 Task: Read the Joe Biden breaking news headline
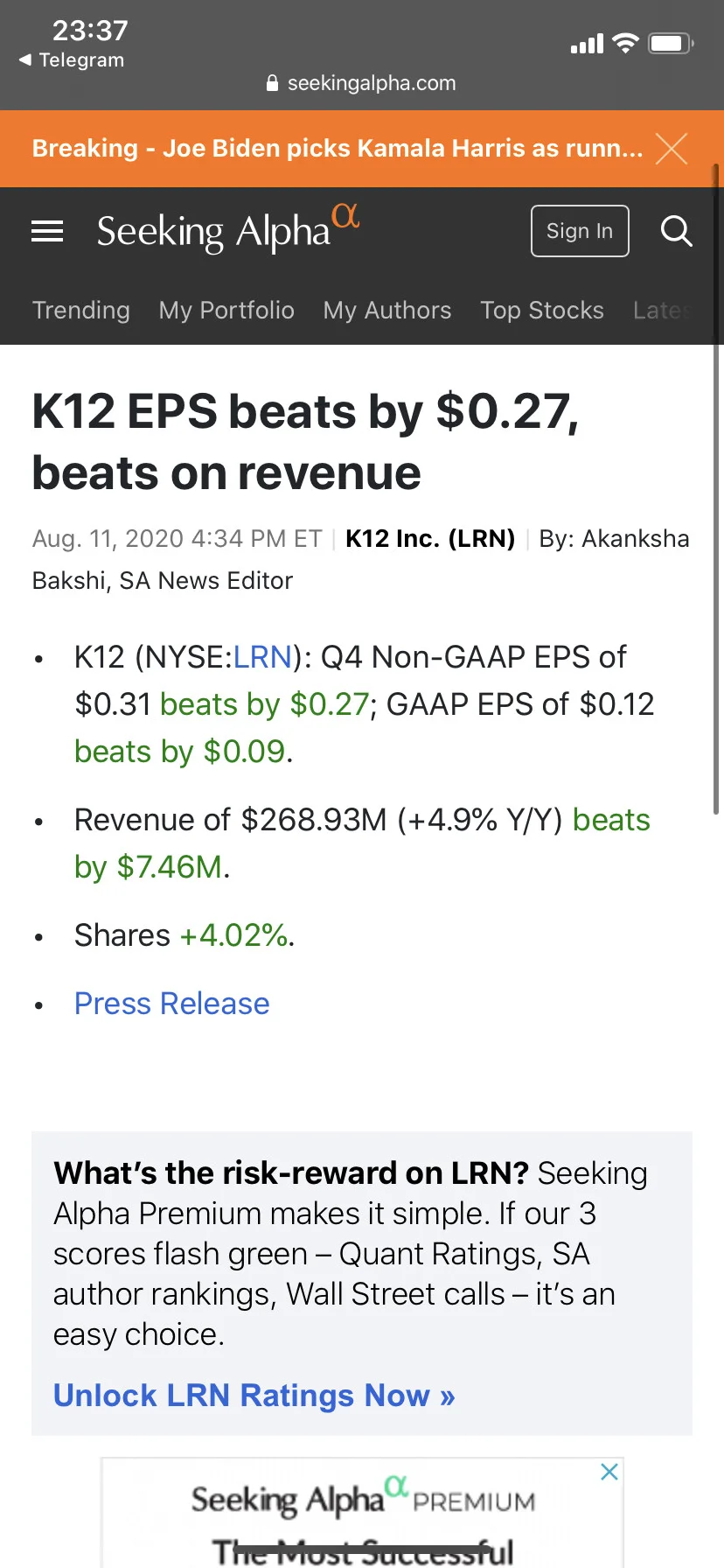[x=338, y=149]
